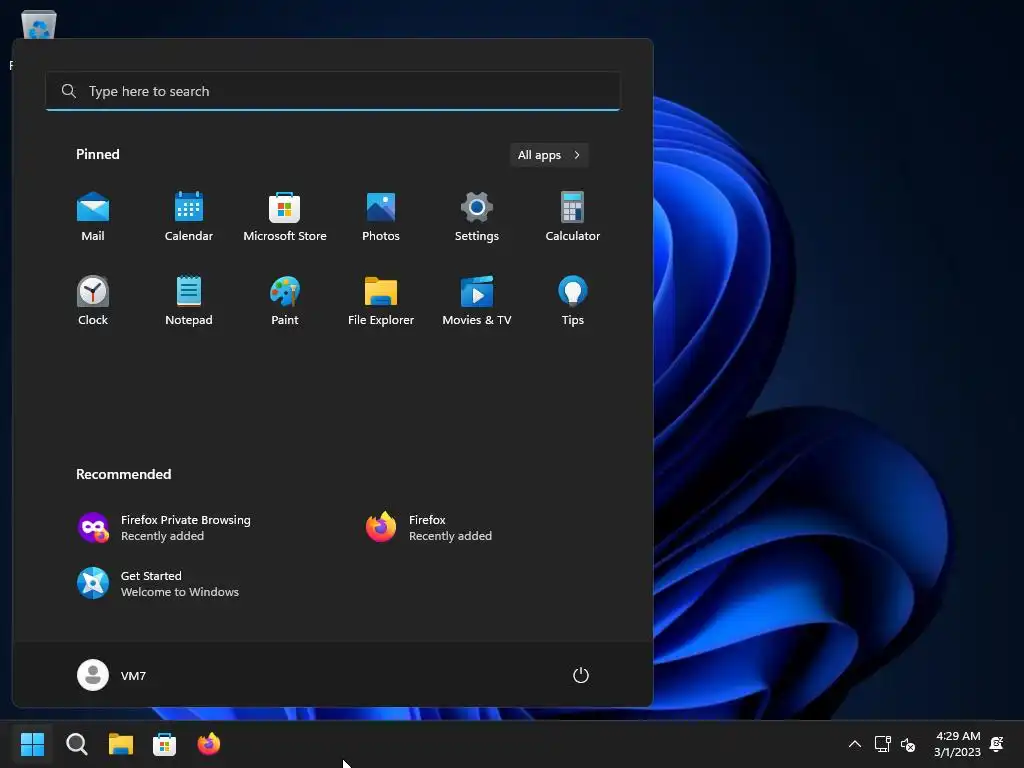This screenshot has height=768, width=1024.
Task: Open Settings from pinned apps
Action: tap(477, 217)
